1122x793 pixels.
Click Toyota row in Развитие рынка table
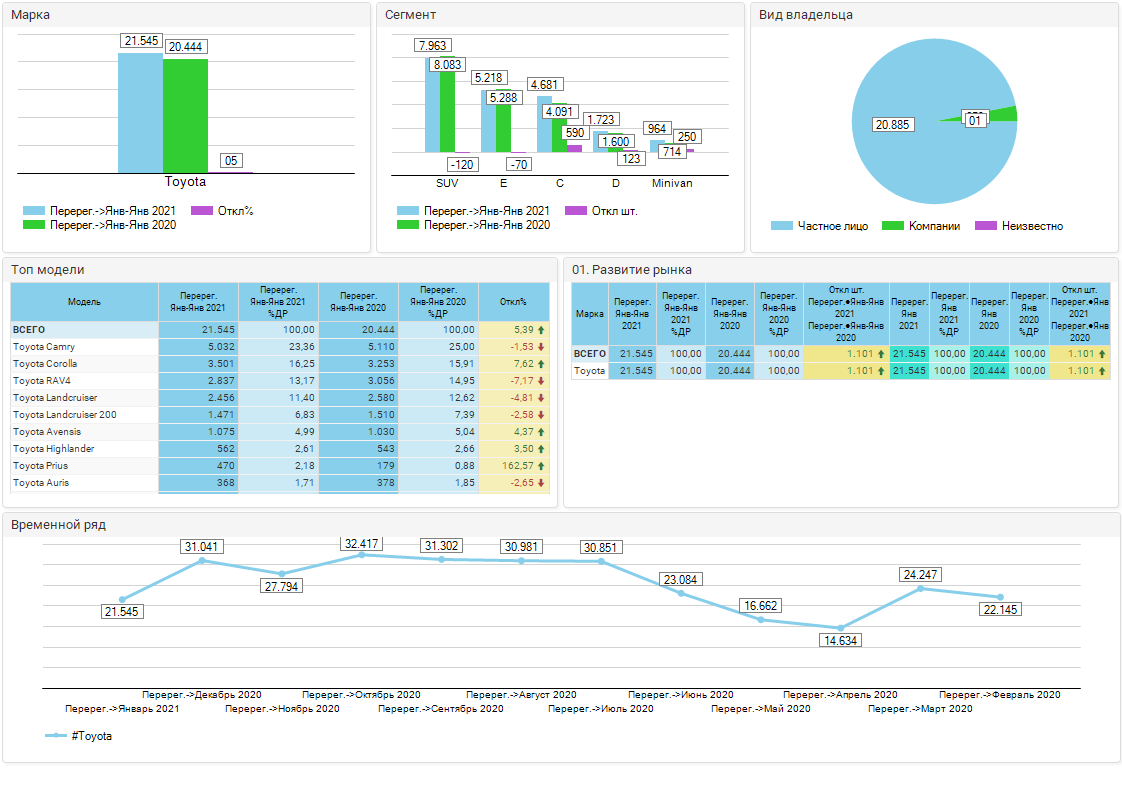pos(589,371)
